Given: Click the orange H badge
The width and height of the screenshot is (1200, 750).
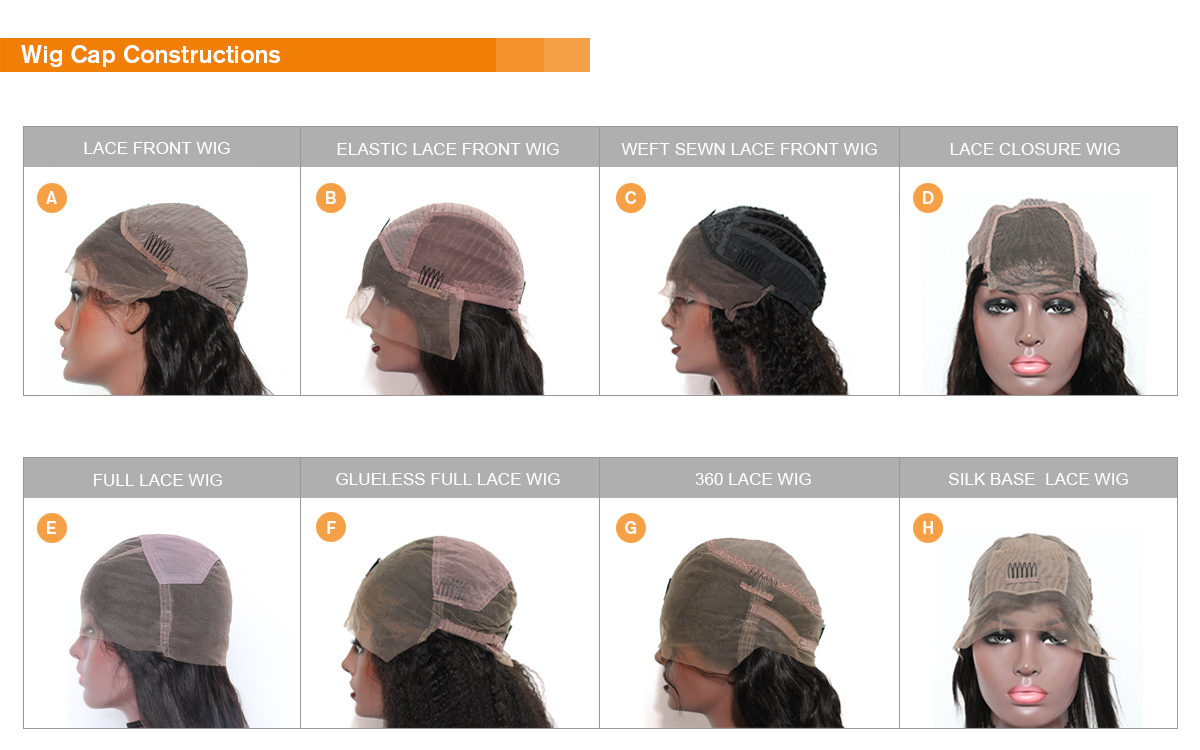Looking at the screenshot, I should 928,528.
